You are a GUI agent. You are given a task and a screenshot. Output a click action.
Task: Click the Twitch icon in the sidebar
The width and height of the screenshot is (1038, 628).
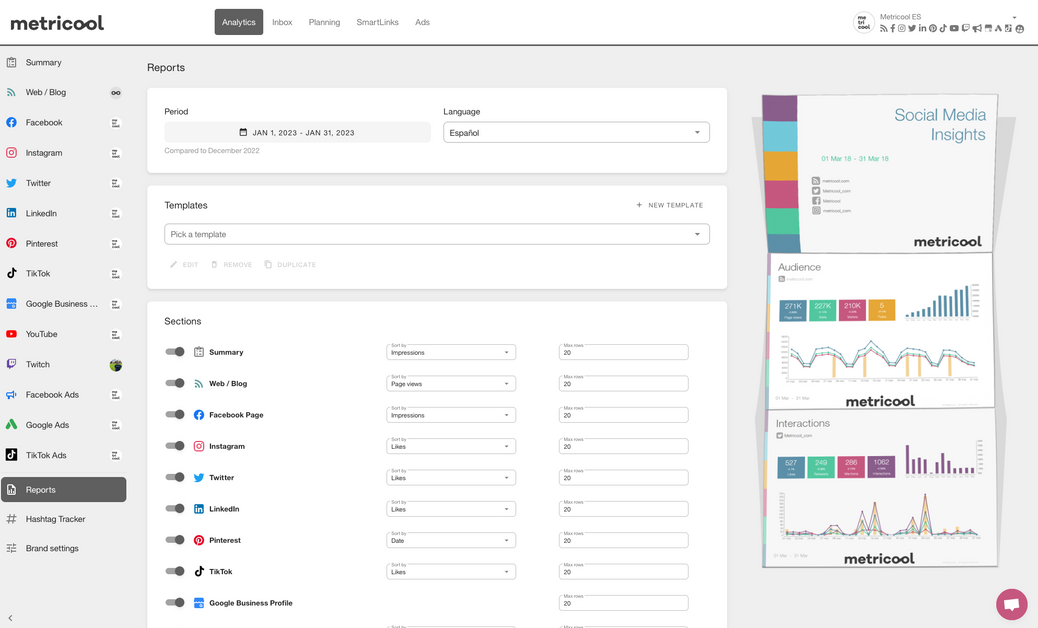click(x=11, y=364)
